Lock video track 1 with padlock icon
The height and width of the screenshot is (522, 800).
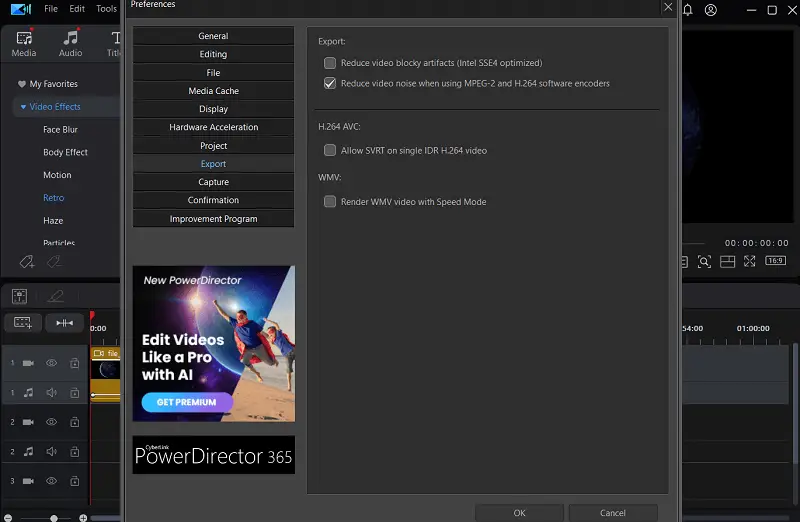pos(74,364)
